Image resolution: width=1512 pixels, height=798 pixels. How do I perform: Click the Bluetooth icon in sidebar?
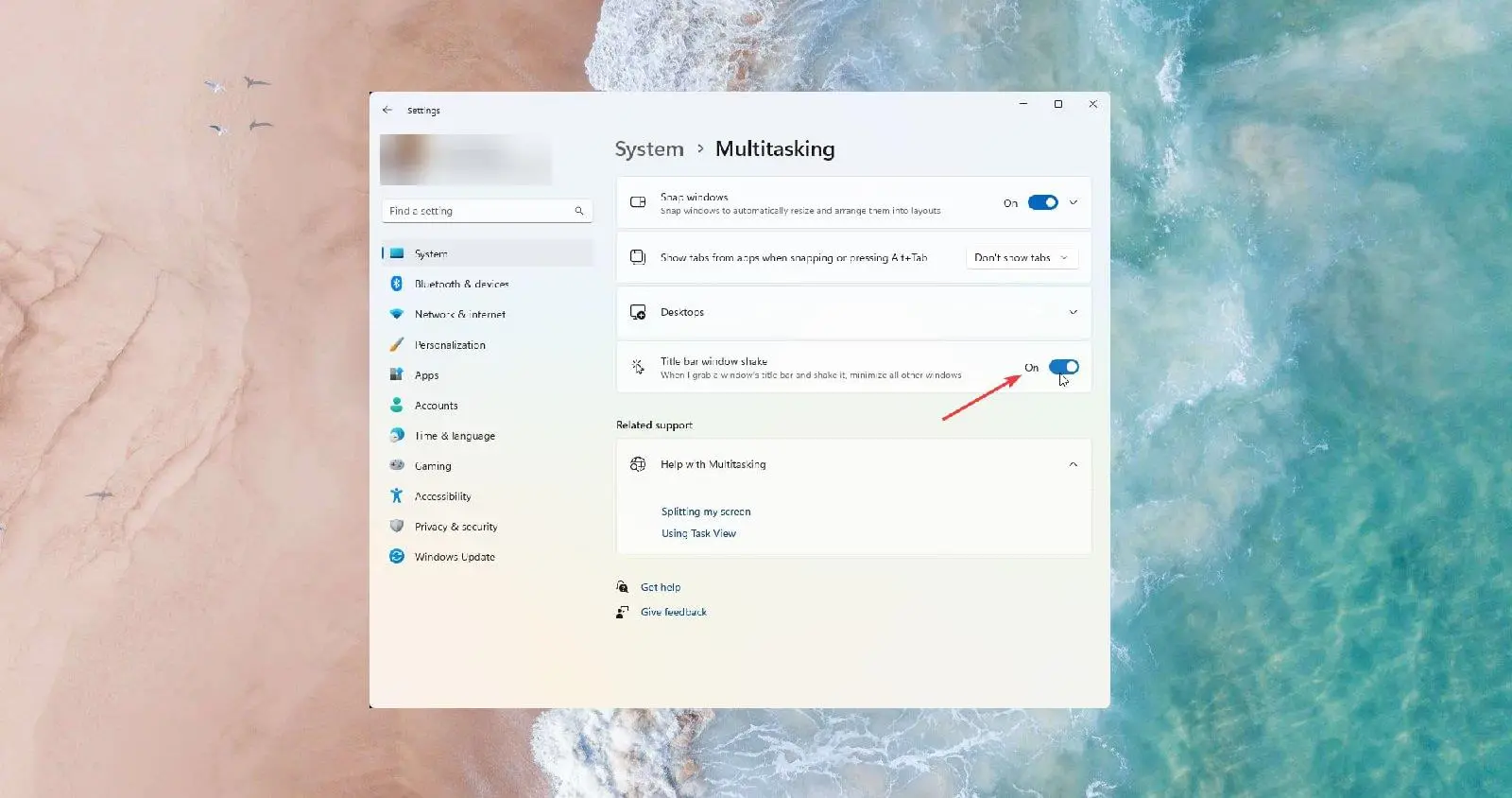[x=397, y=284]
